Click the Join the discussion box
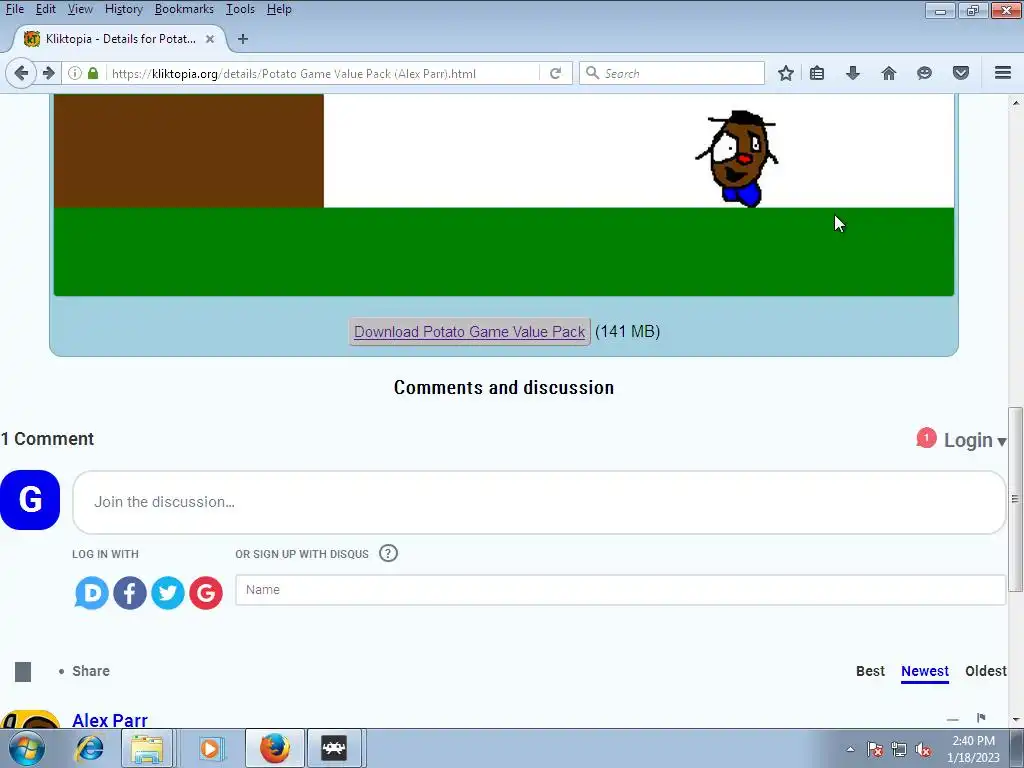Viewport: 1024px width, 768px height. click(x=539, y=502)
